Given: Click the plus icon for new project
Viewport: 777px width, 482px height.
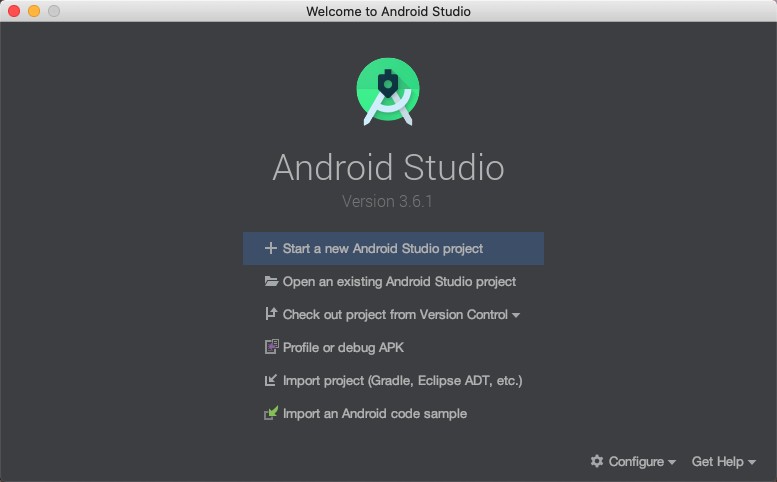Looking at the screenshot, I should (270, 248).
